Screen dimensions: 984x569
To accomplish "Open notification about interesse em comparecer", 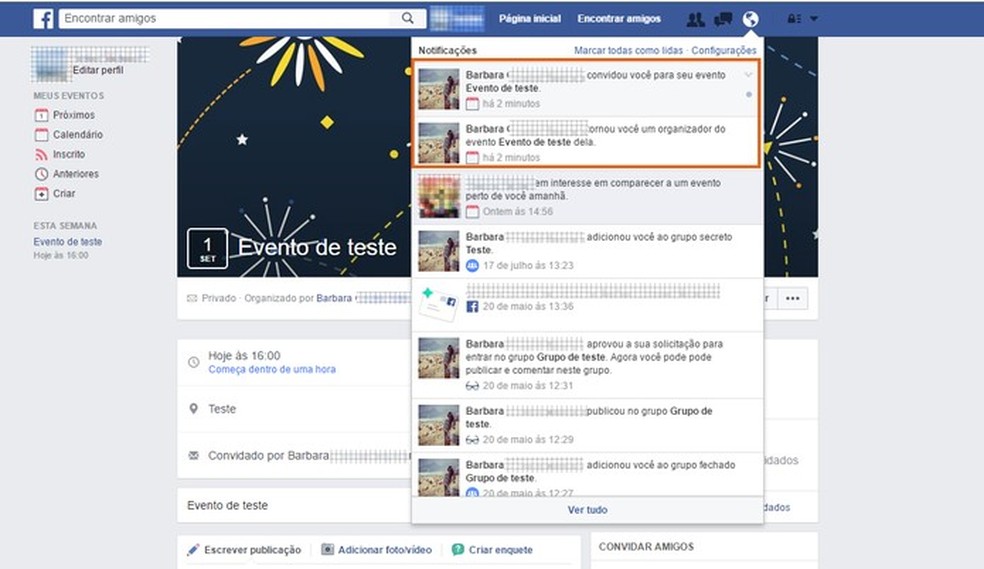I will [x=587, y=197].
